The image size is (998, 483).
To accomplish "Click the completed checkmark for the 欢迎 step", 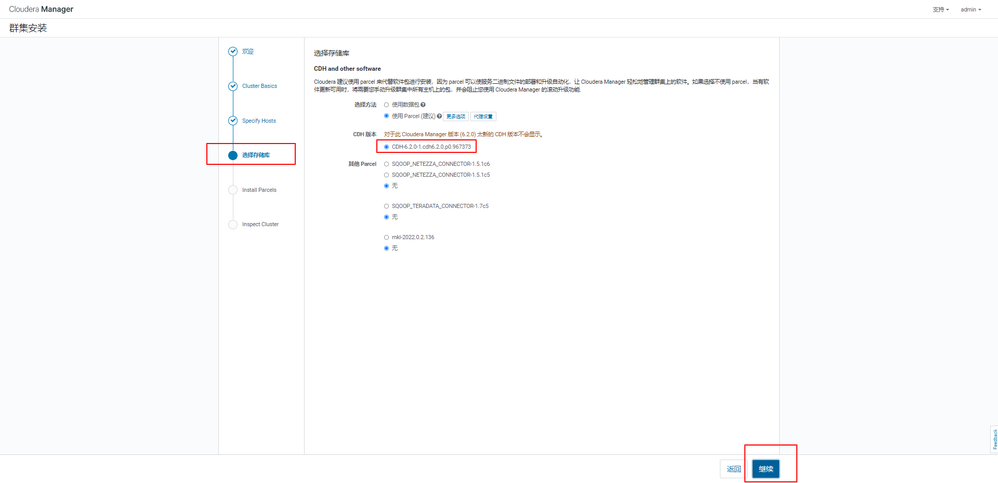I will 233,52.
